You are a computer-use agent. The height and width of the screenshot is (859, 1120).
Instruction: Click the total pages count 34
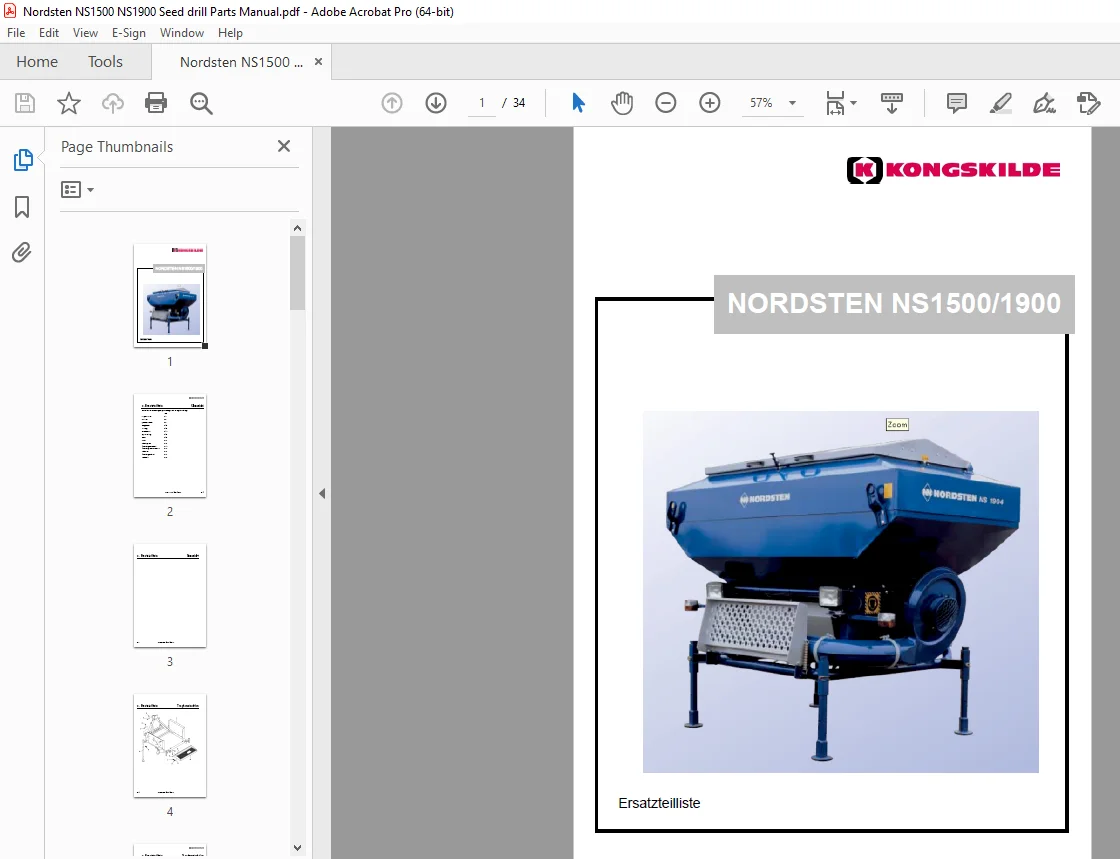519,103
